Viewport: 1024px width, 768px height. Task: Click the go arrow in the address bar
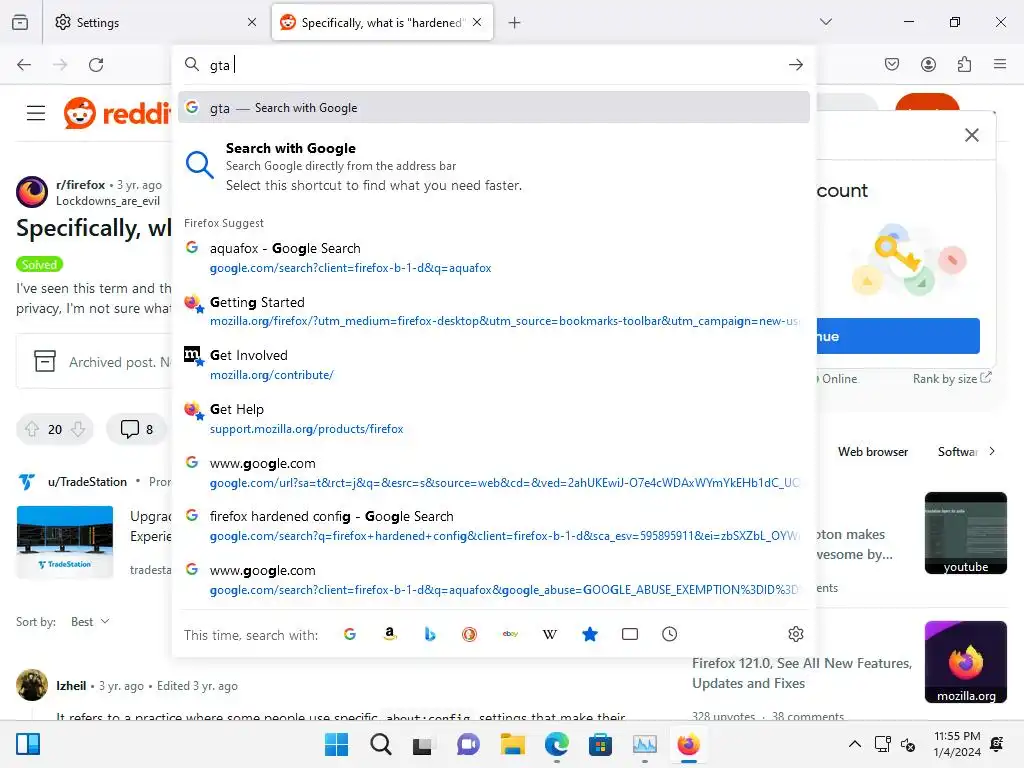[x=795, y=65]
